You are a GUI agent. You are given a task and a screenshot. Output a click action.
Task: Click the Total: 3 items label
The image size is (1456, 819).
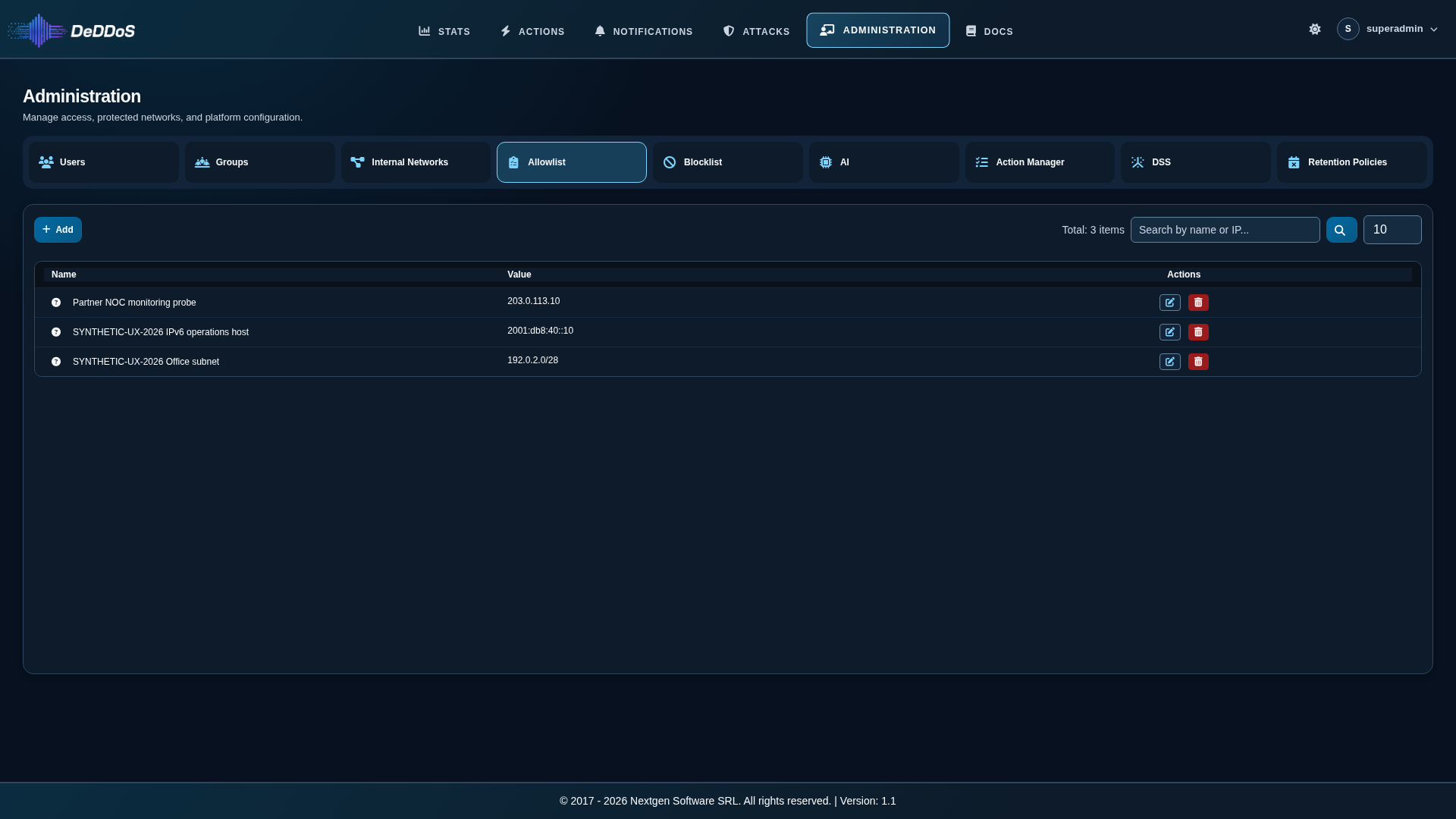click(1093, 230)
